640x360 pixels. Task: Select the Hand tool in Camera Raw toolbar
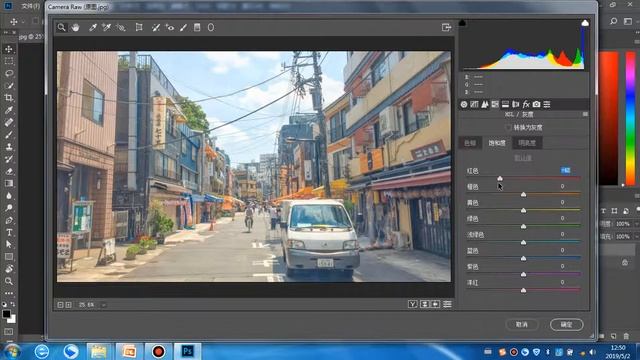tap(75, 27)
